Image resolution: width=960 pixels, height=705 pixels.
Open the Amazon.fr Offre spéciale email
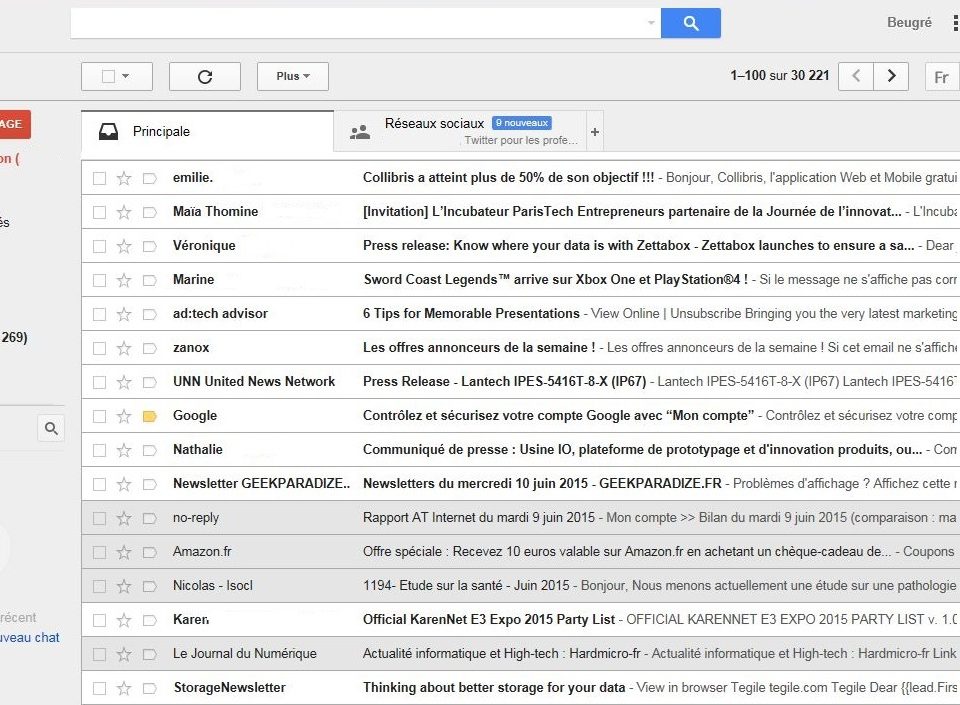tap(519, 552)
